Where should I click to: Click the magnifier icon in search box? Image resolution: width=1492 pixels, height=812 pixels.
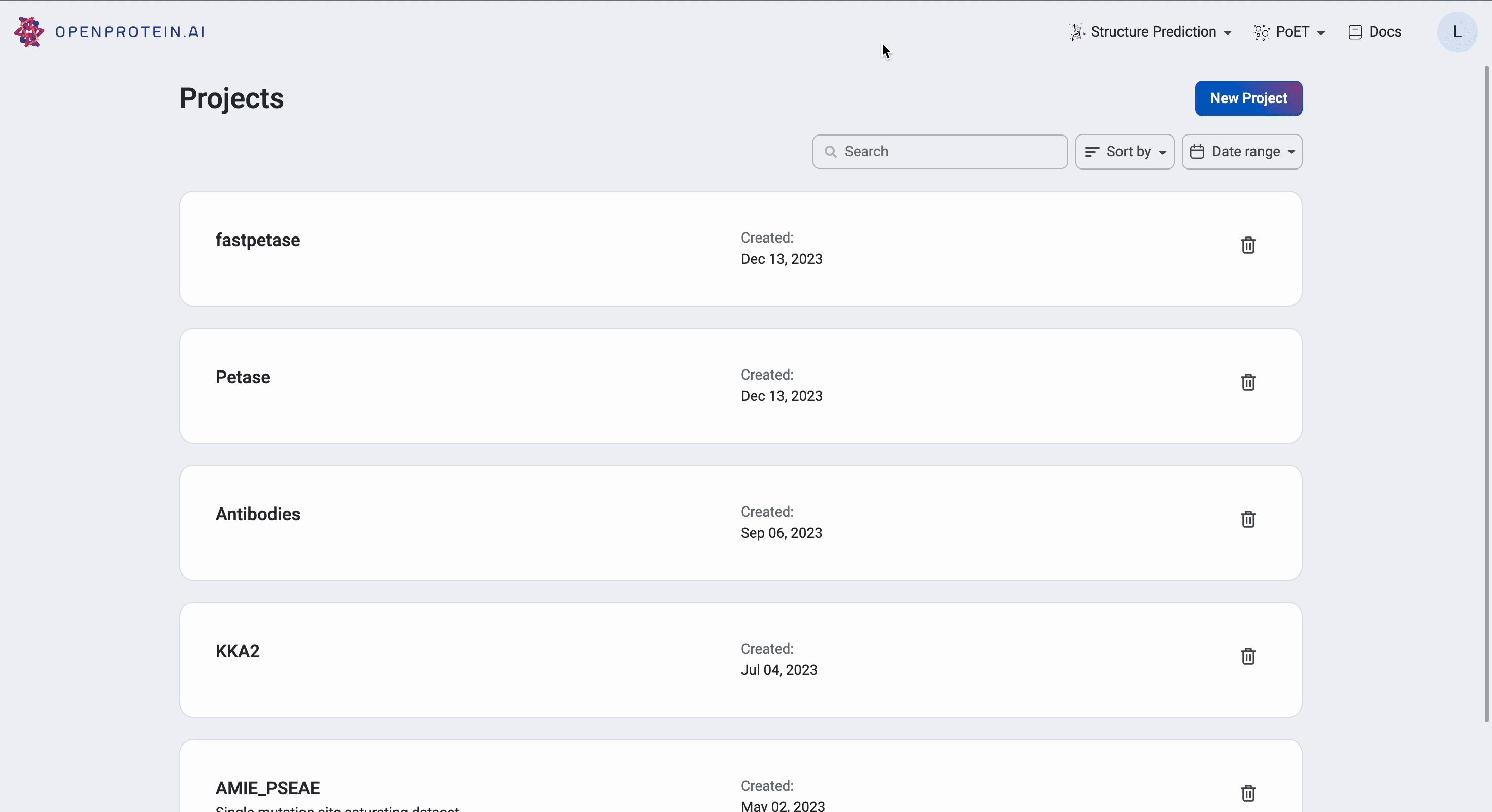pyautogui.click(x=831, y=152)
